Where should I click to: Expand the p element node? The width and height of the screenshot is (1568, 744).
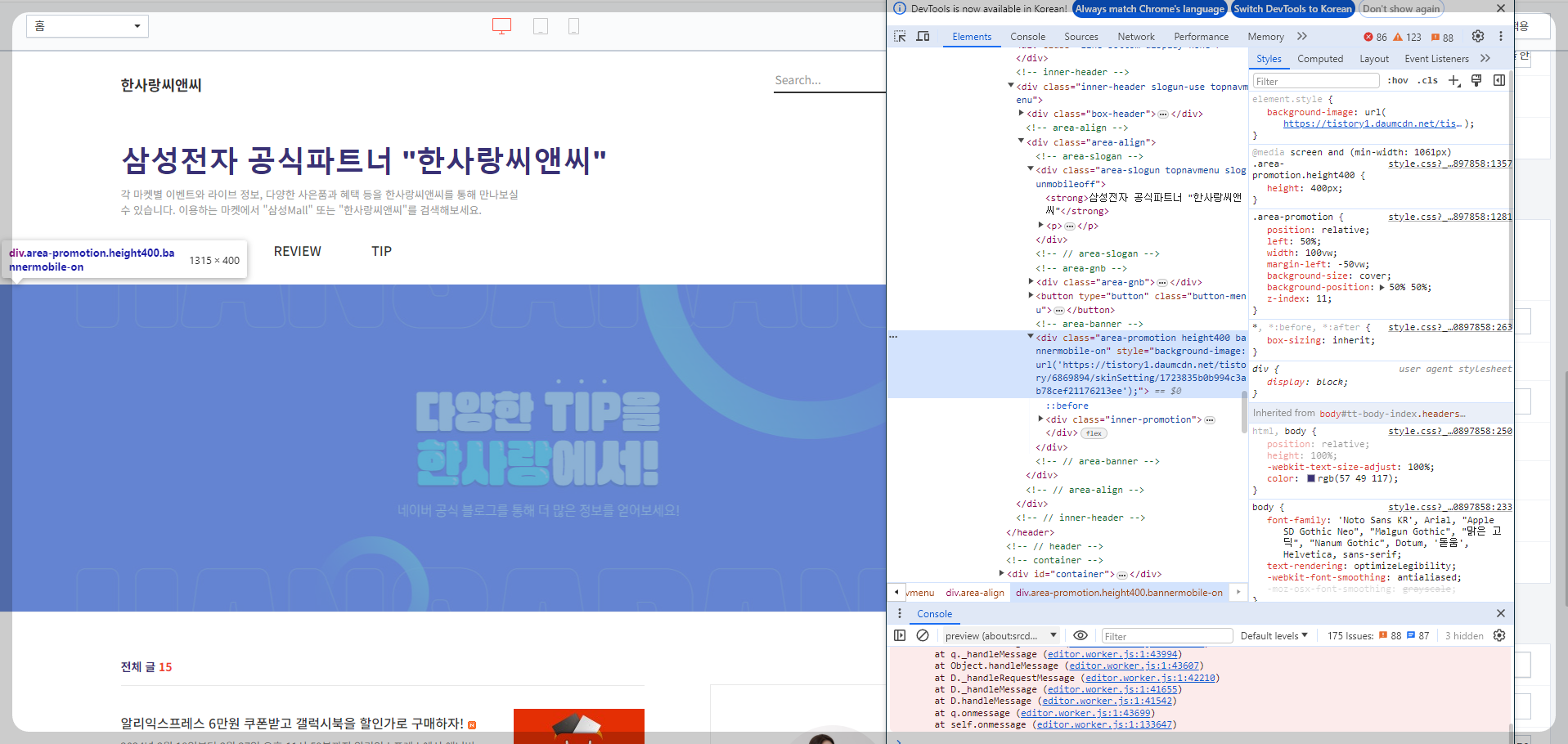[1040, 225]
